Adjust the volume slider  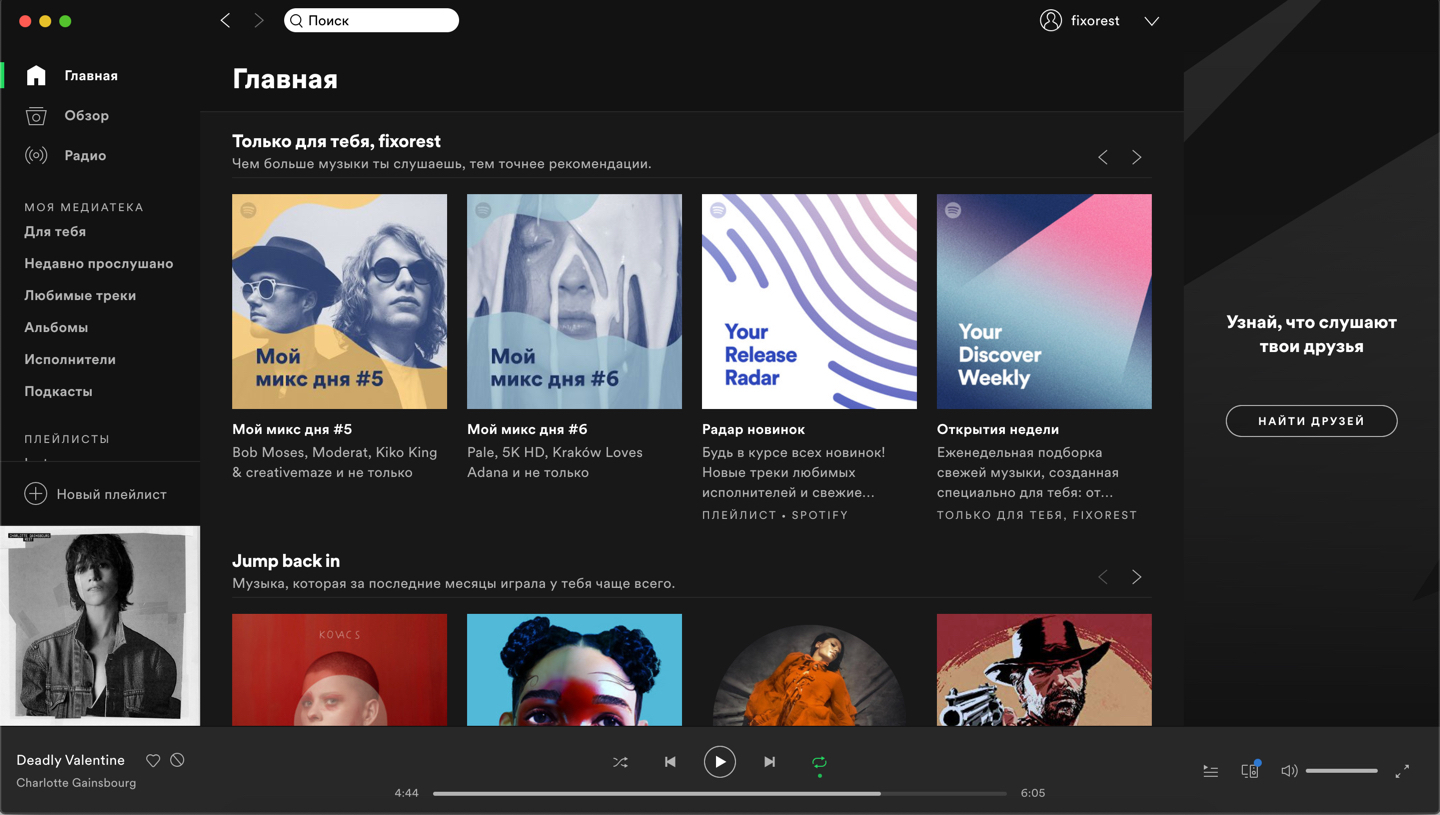[1341, 771]
